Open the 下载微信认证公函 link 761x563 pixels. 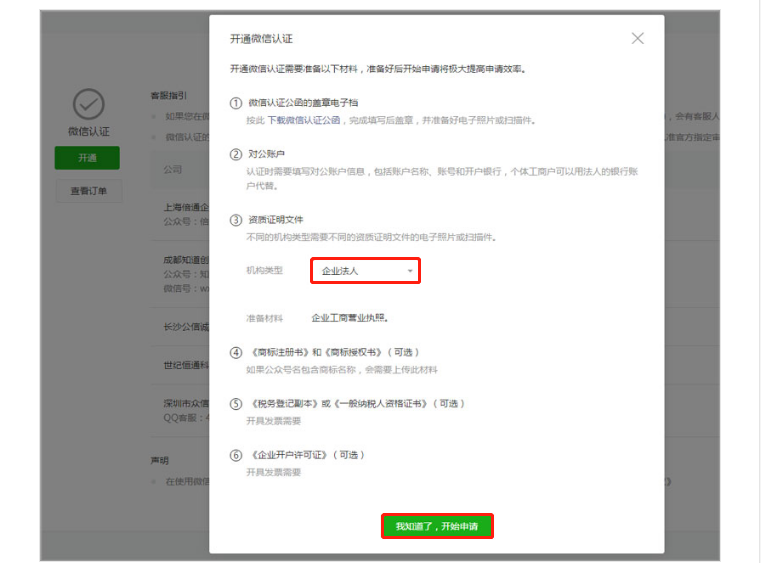pyautogui.click(x=304, y=120)
